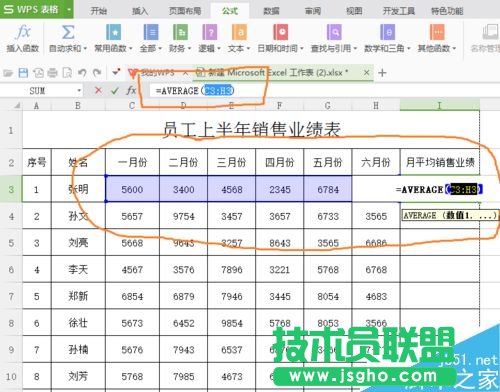Close the Excel workbook tab
500x392 pixels.
tap(366, 72)
